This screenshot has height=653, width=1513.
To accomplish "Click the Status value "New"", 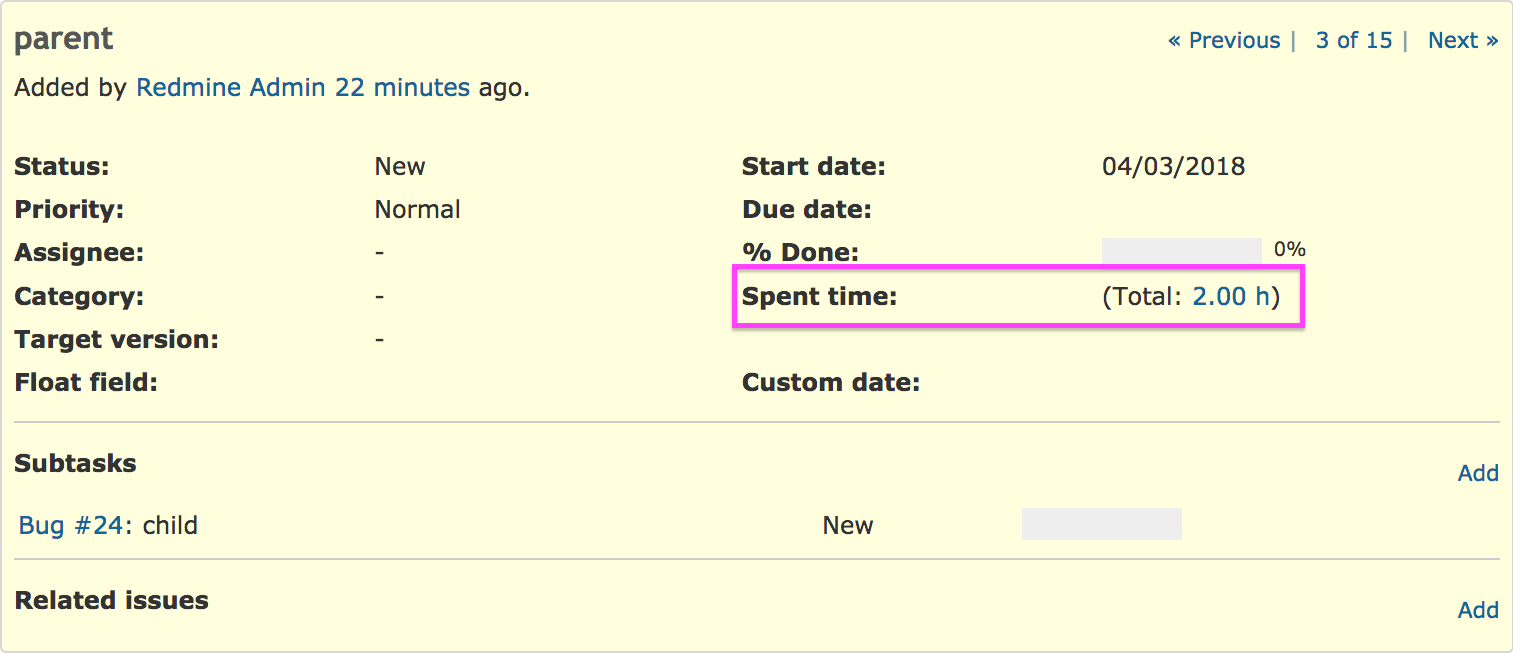I will [400, 166].
